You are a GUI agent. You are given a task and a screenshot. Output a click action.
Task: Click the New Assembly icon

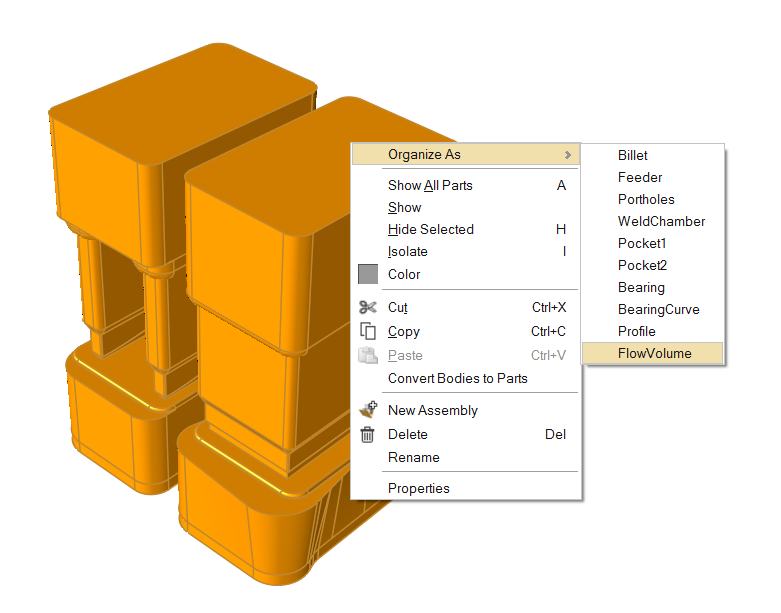pyautogui.click(x=368, y=410)
